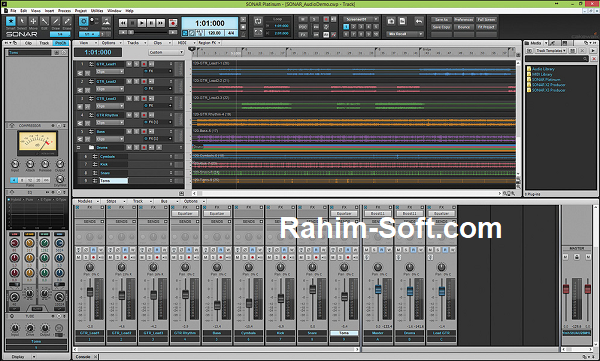Switch to the ProCh inspector tab
600x361 pixels.
click(x=60, y=43)
